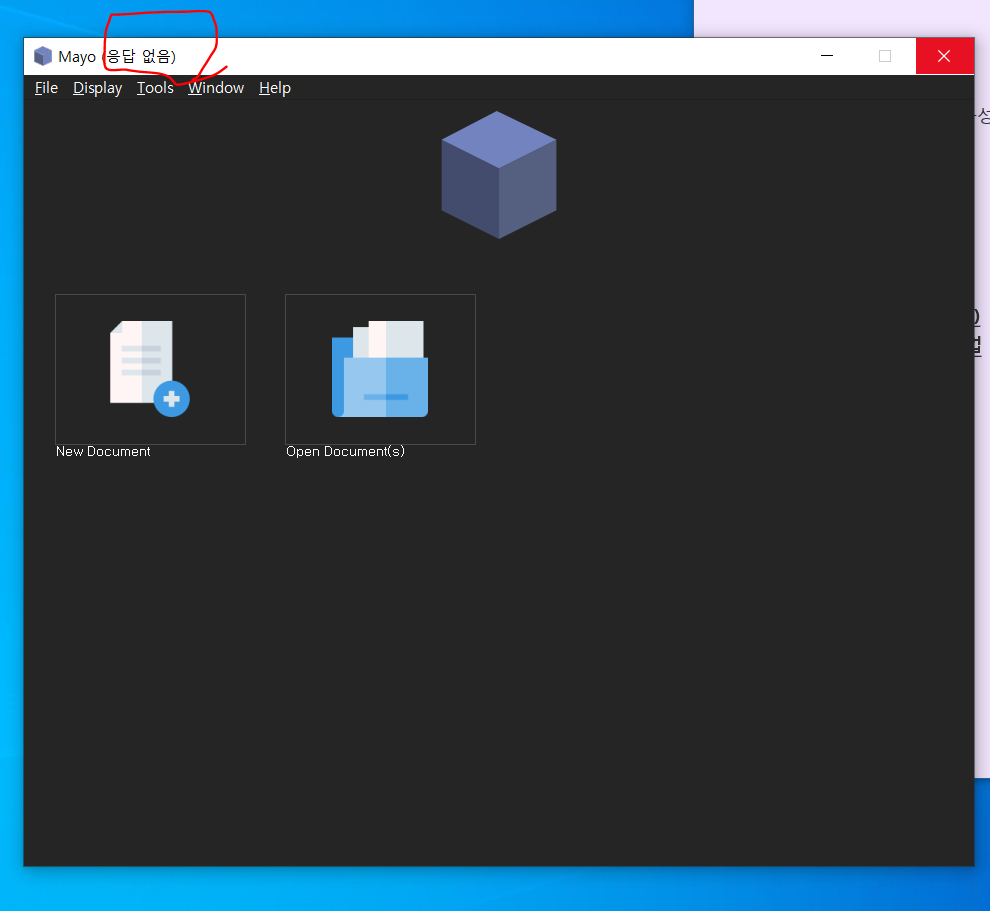Open the File menu
Screen dimensions: 990x911
[46, 88]
